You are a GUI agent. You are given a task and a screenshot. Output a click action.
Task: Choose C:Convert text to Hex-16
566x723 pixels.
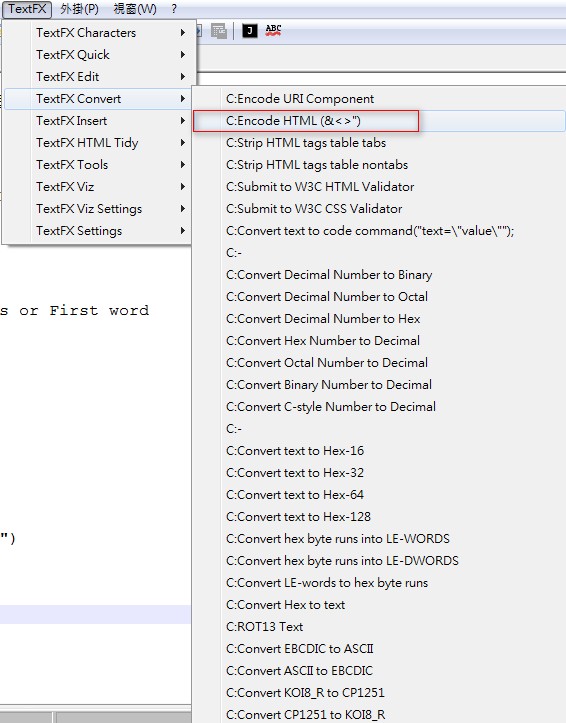point(379,450)
